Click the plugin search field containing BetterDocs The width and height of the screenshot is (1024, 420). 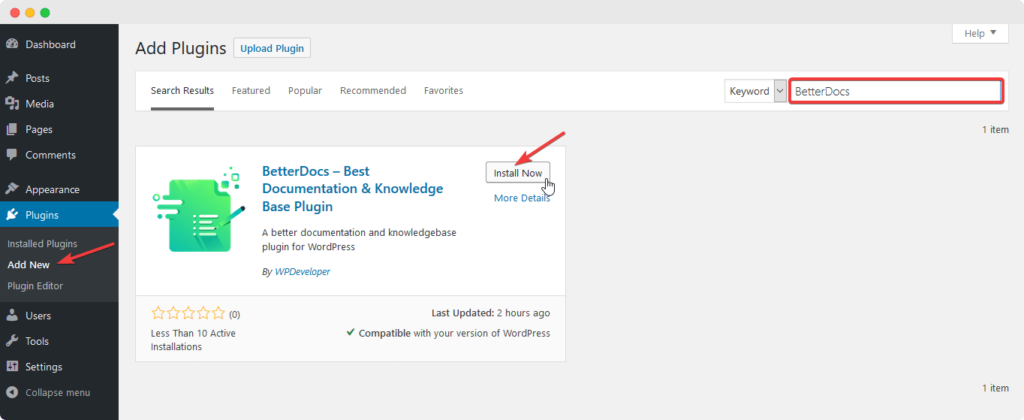click(896, 91)
